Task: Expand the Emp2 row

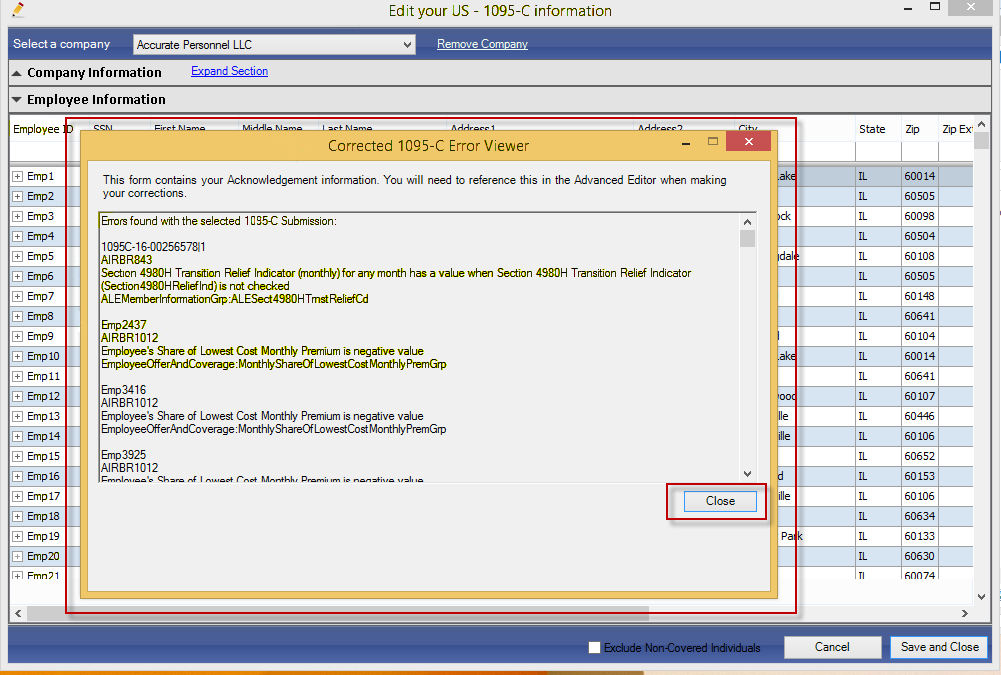Action: coord(18,196)
